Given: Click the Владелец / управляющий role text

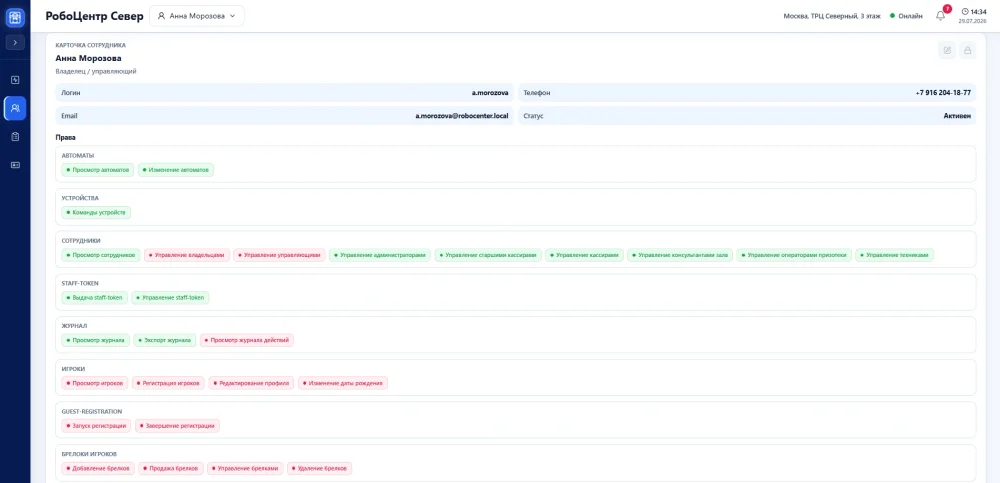Looking at the screenshot, I should pos(96,71).
